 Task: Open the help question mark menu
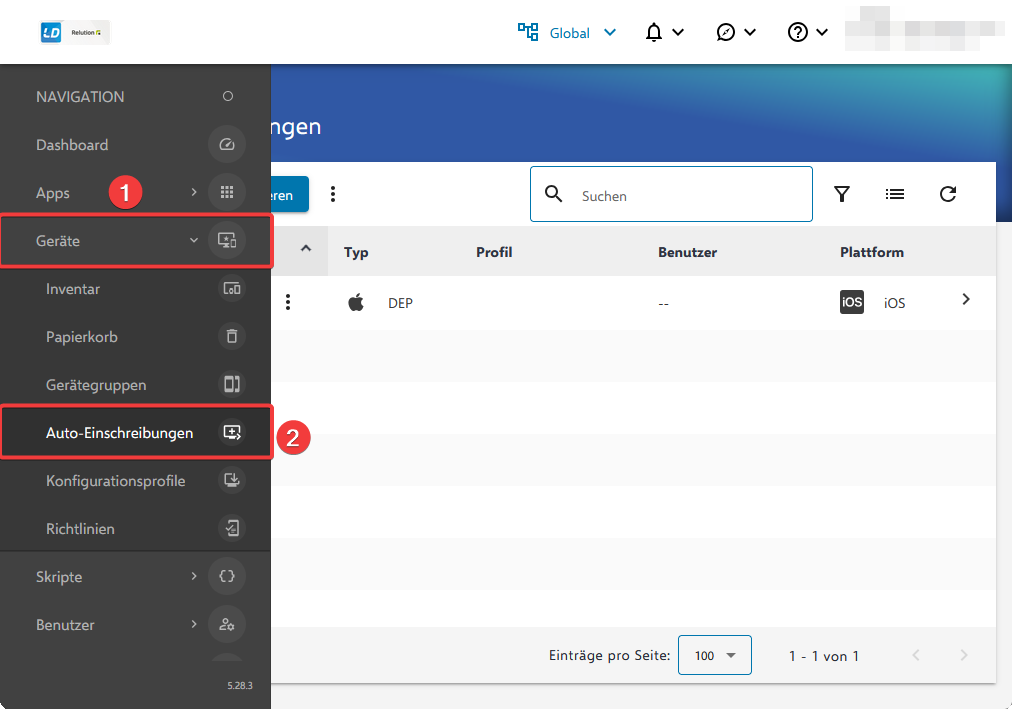click(x=798, y=32)
